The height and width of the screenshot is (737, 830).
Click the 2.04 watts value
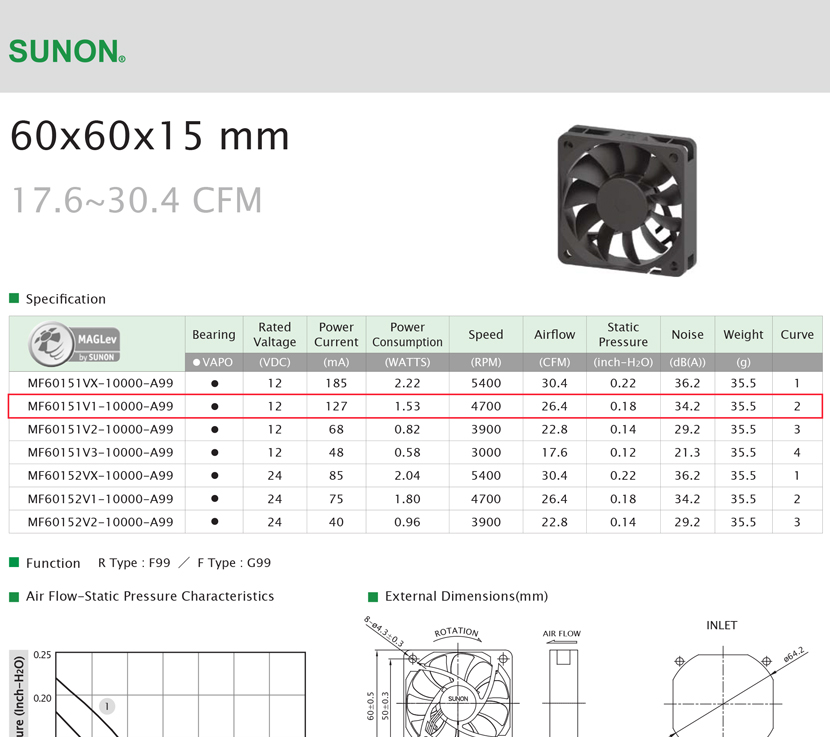pyautogui.click(x=408, y=475)
